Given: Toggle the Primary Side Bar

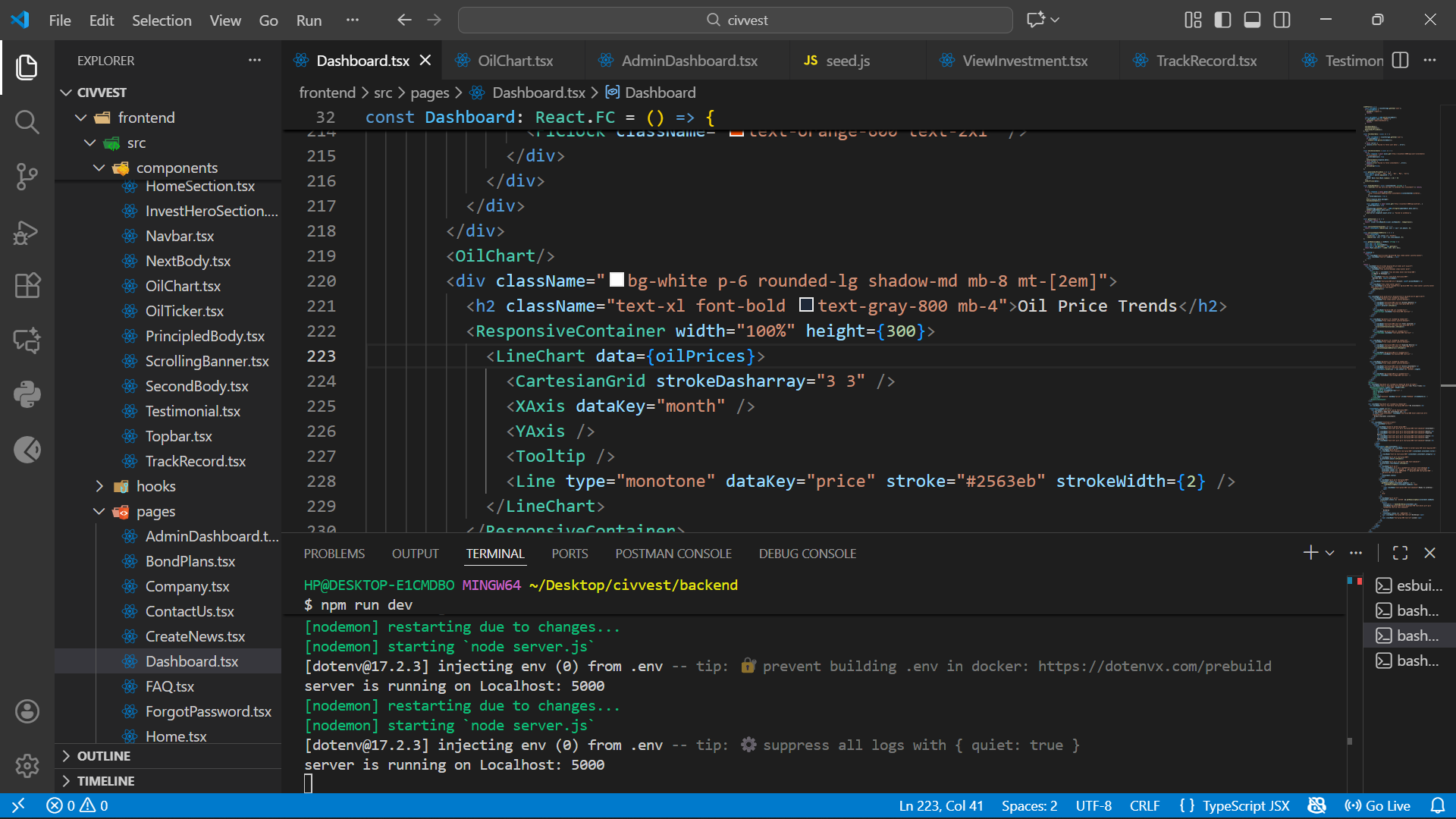Looking at the screenshot, I should 1222,20.
